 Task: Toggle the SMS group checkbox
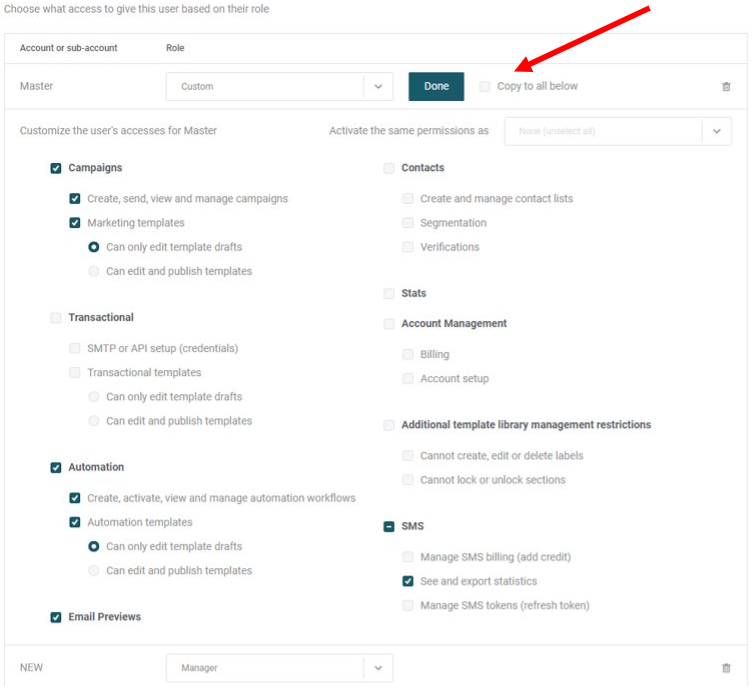pyautogui.click(x=389, y=527)
